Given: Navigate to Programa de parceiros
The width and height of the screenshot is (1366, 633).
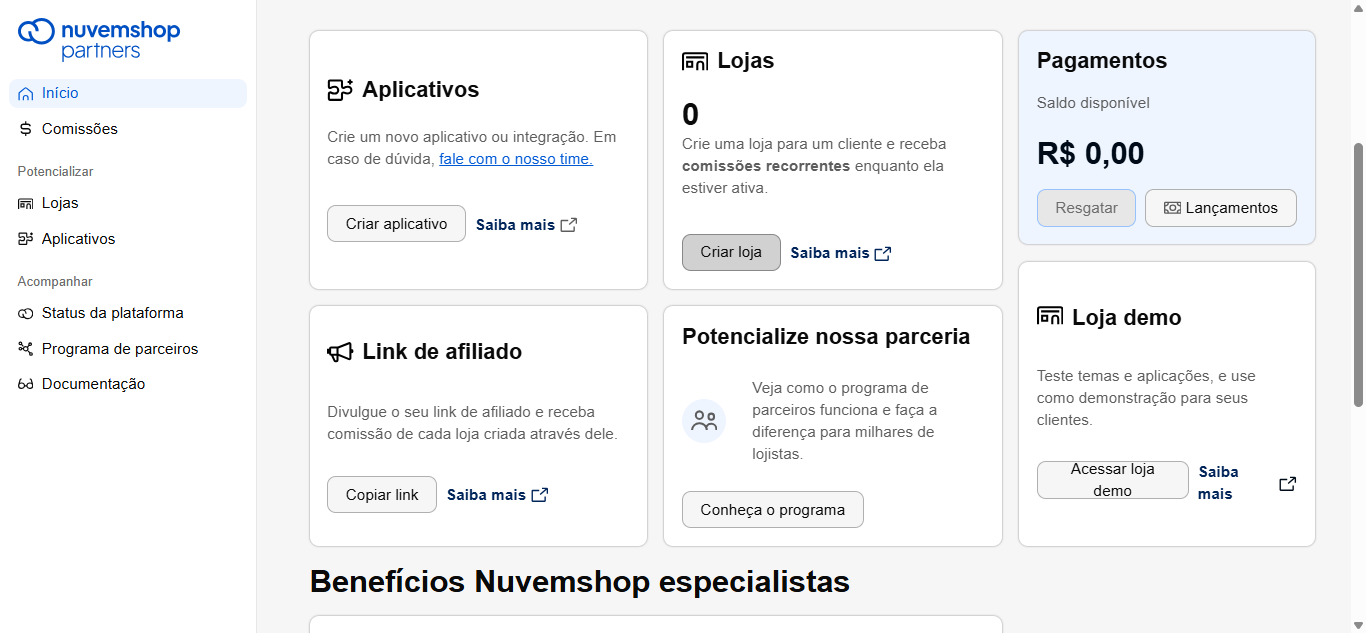Looking at the screenshot, I should [120, 349].
